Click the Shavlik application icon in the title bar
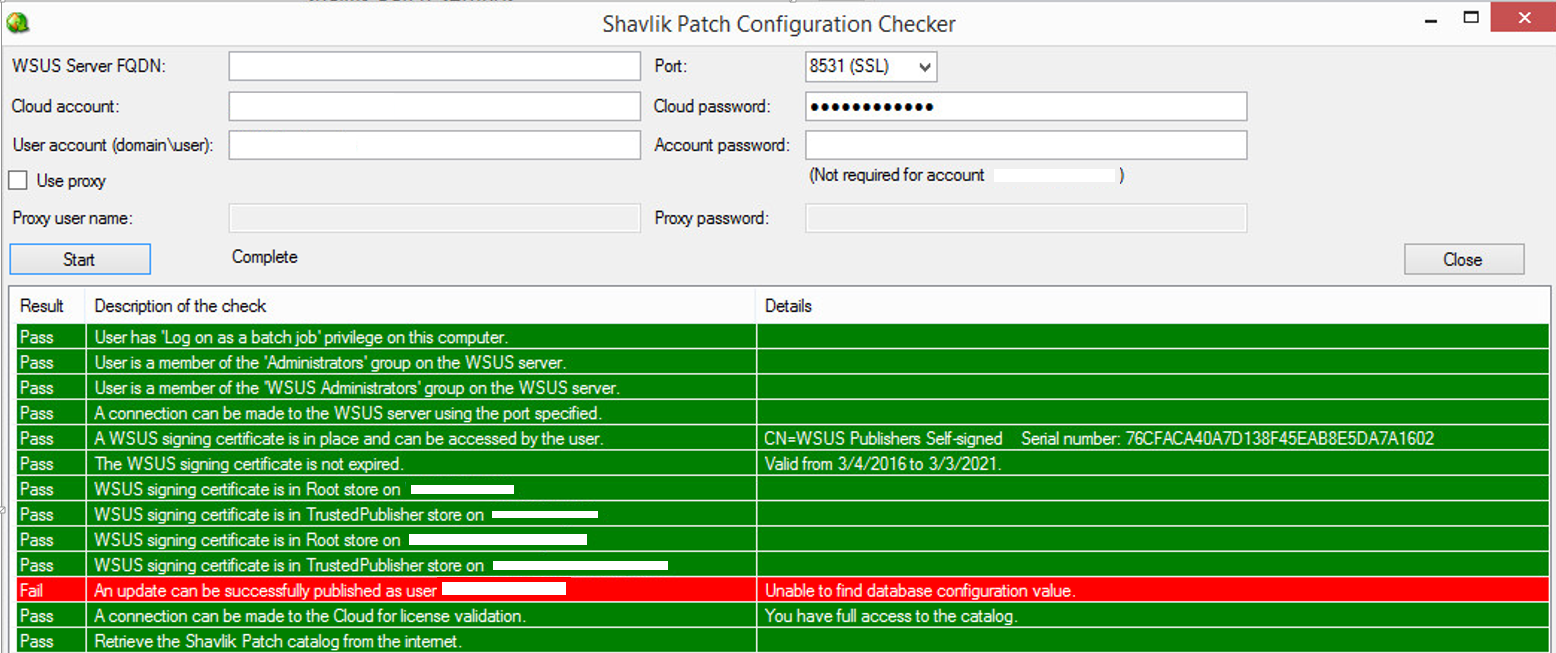 coord(18,20)
